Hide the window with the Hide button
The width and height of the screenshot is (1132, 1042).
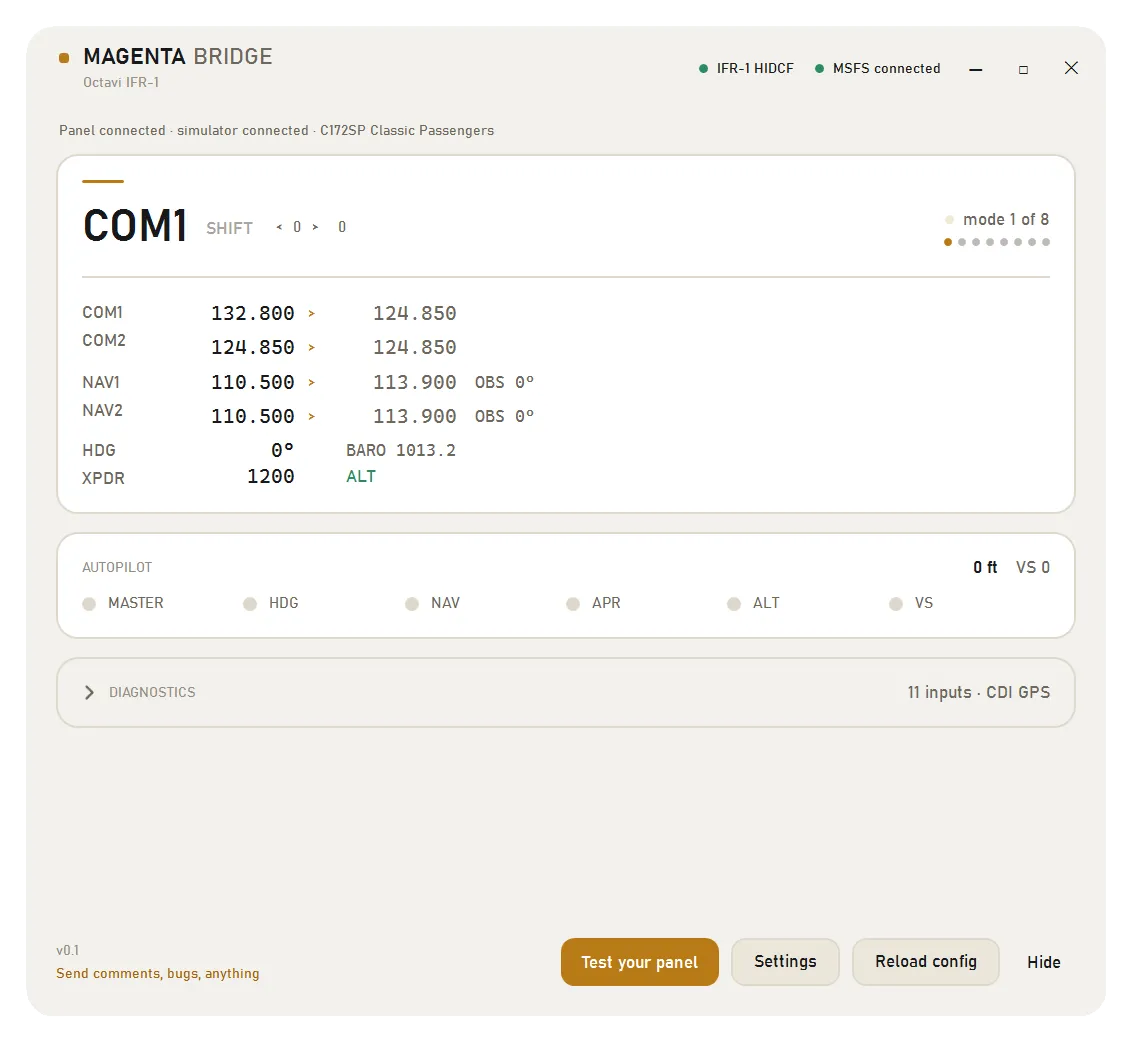(1044, 962)
